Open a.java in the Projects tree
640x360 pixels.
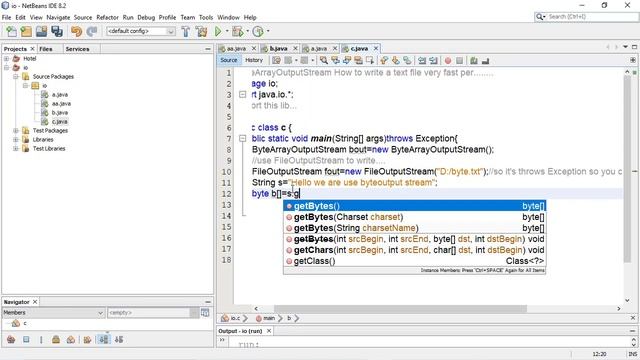60,95
